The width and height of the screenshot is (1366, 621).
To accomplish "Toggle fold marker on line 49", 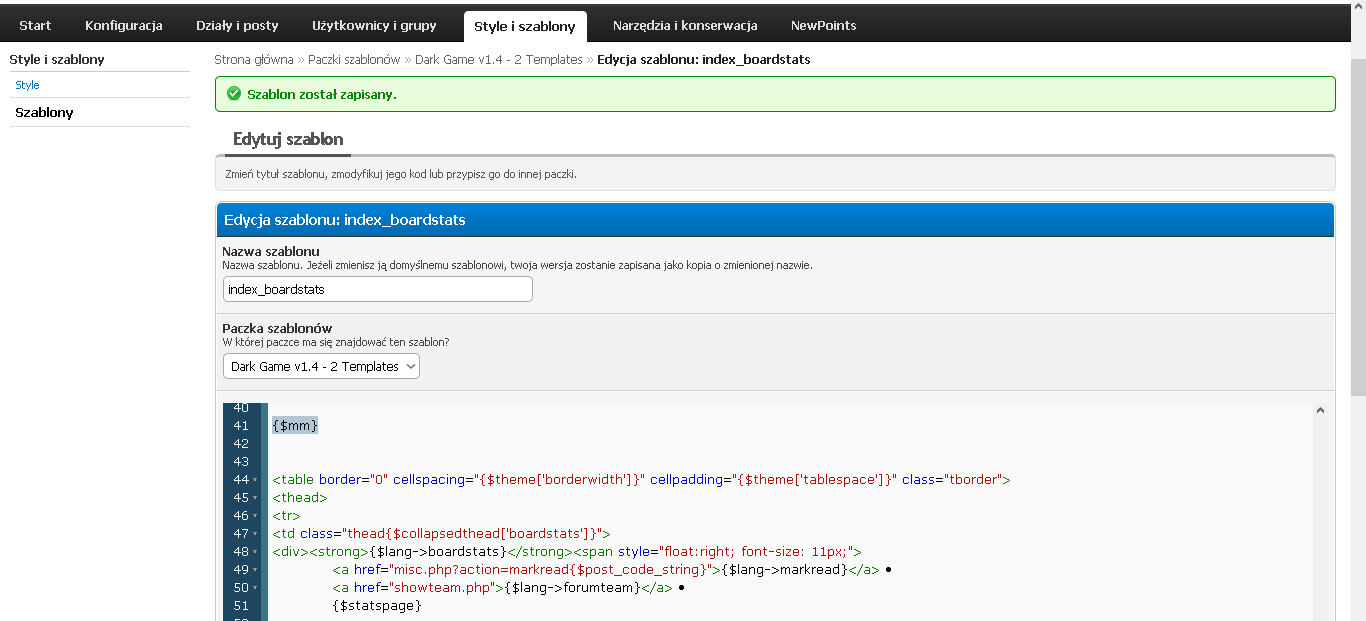I will [256, 570].
